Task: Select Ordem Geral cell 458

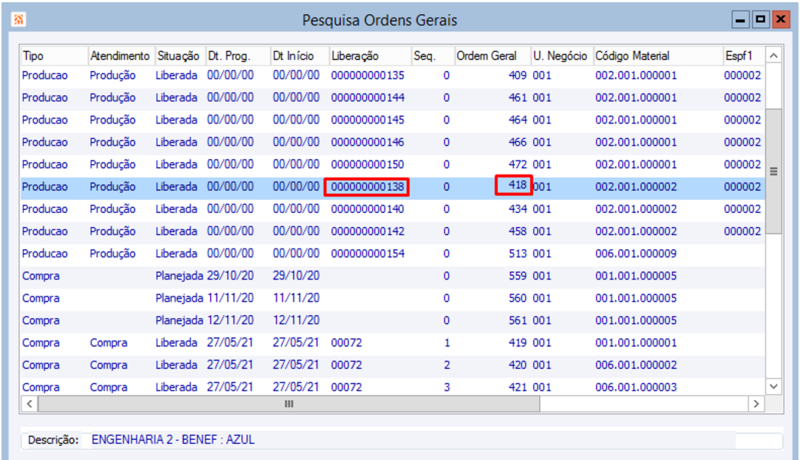Action: click(517, 232)
